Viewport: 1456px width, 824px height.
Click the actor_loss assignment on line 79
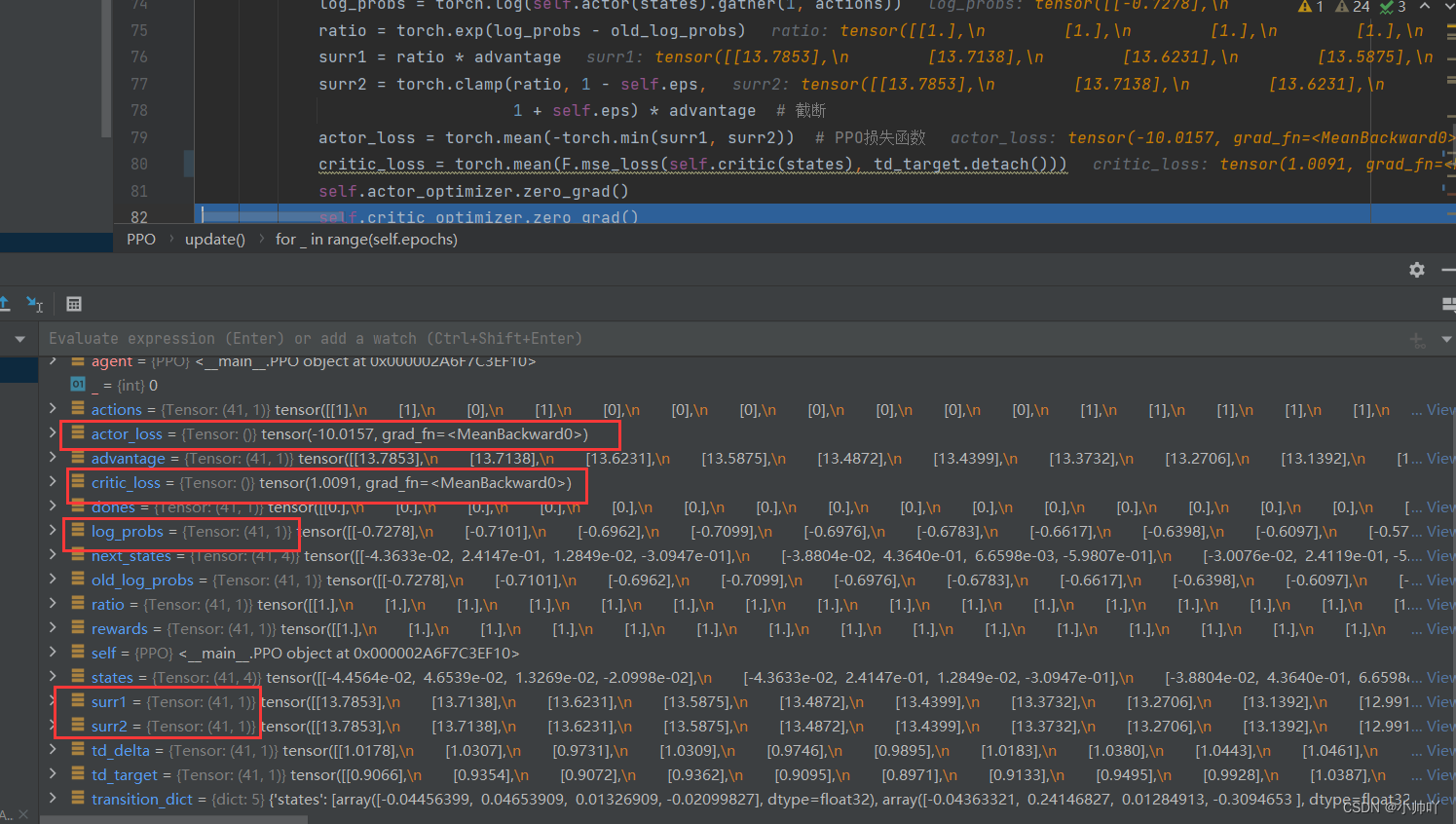coord(556,137)
